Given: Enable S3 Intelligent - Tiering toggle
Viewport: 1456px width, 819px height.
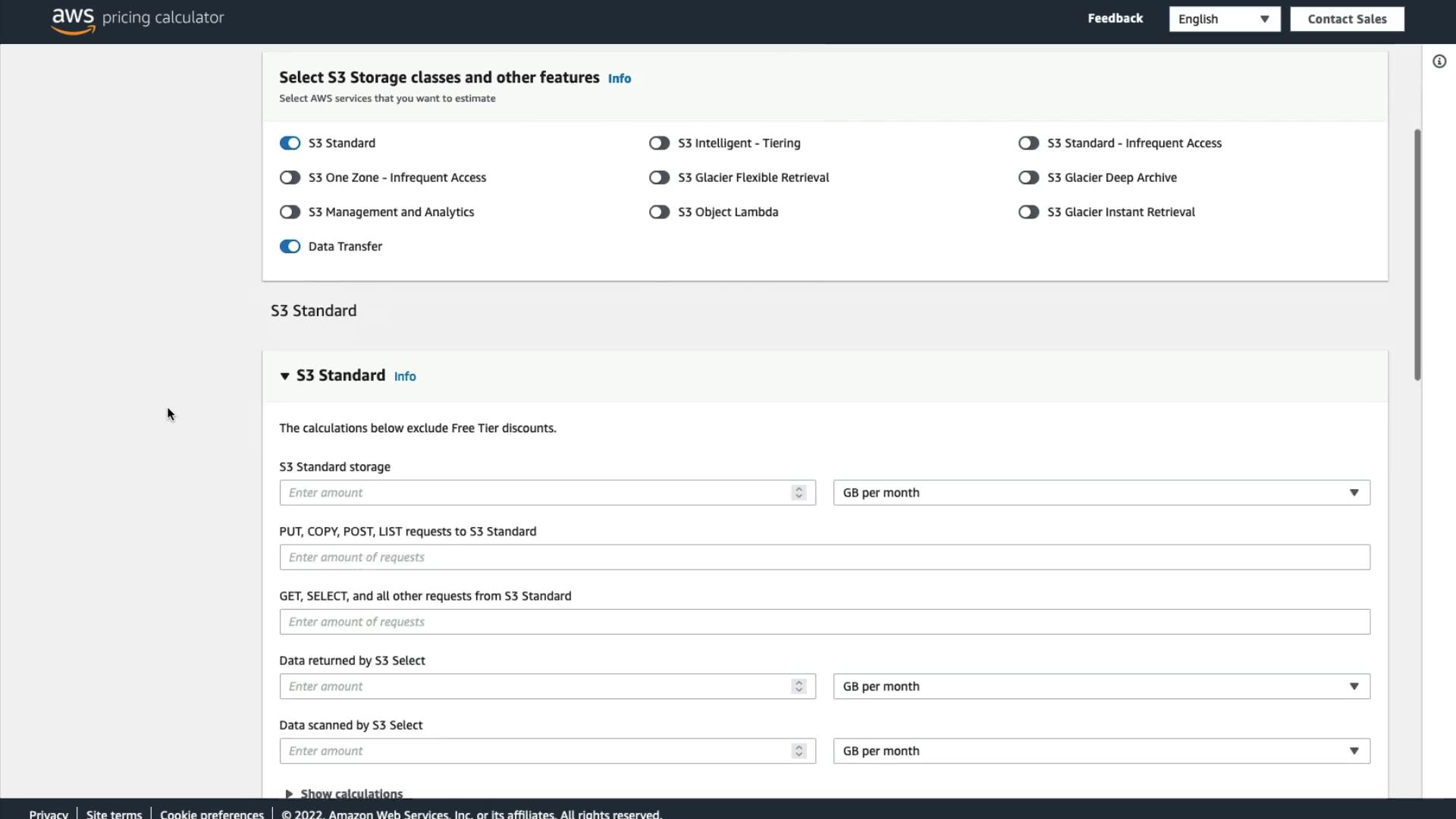Looking at the screenshot, I should (x=659, y=143).
